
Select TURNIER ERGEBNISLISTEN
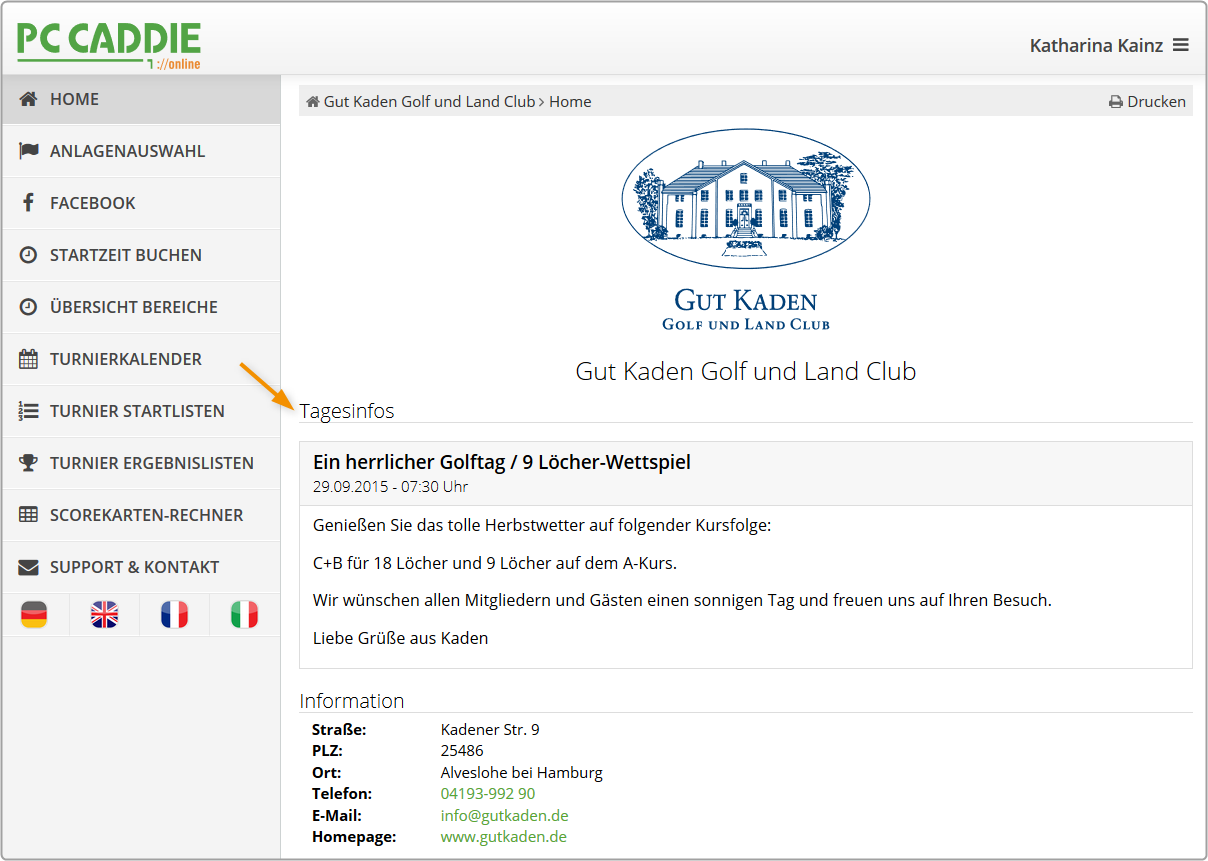[141, 463]
